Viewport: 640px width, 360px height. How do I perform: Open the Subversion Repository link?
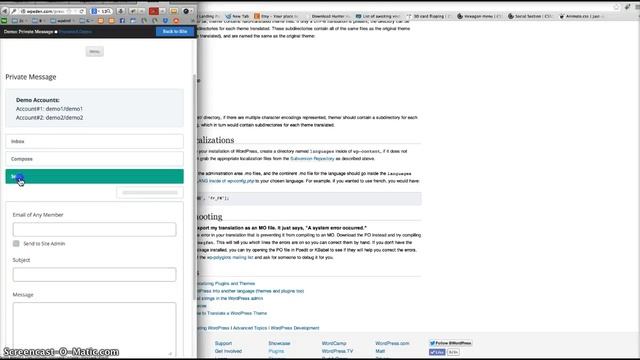coord(312,158)
